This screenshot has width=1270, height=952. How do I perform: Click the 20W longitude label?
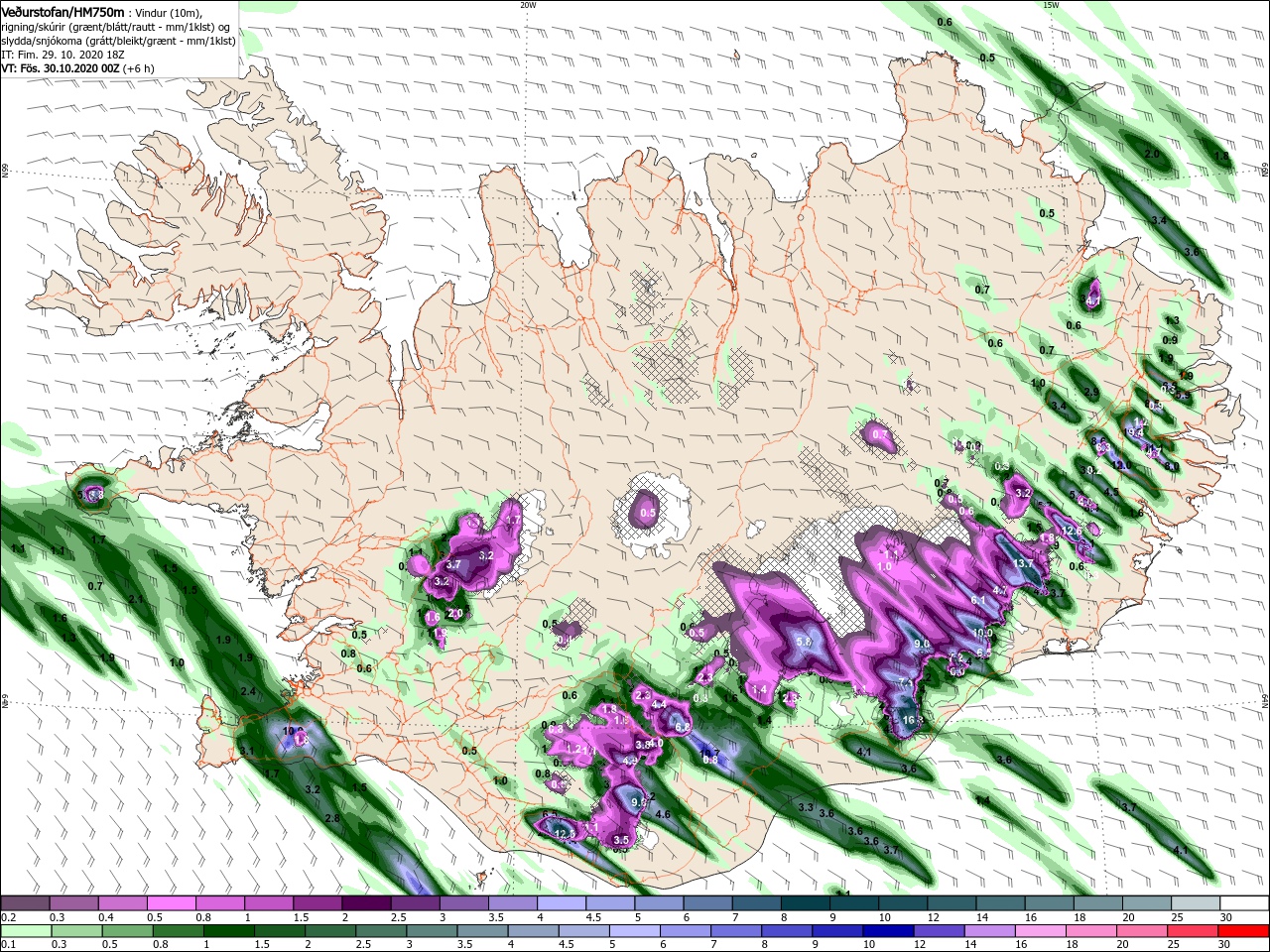coord(528,5)
